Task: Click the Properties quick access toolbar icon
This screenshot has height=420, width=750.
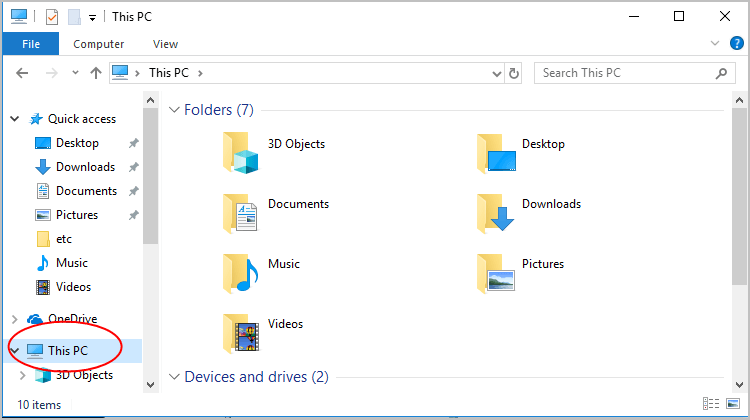Action: click(52, 17)
